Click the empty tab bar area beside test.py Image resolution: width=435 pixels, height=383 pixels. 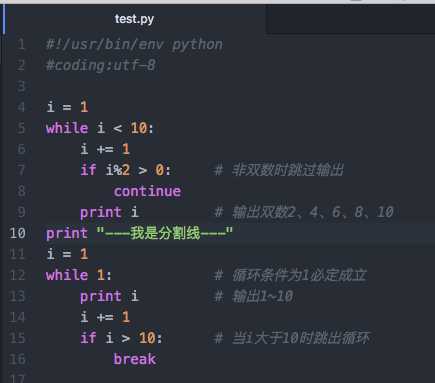(350, 19)
